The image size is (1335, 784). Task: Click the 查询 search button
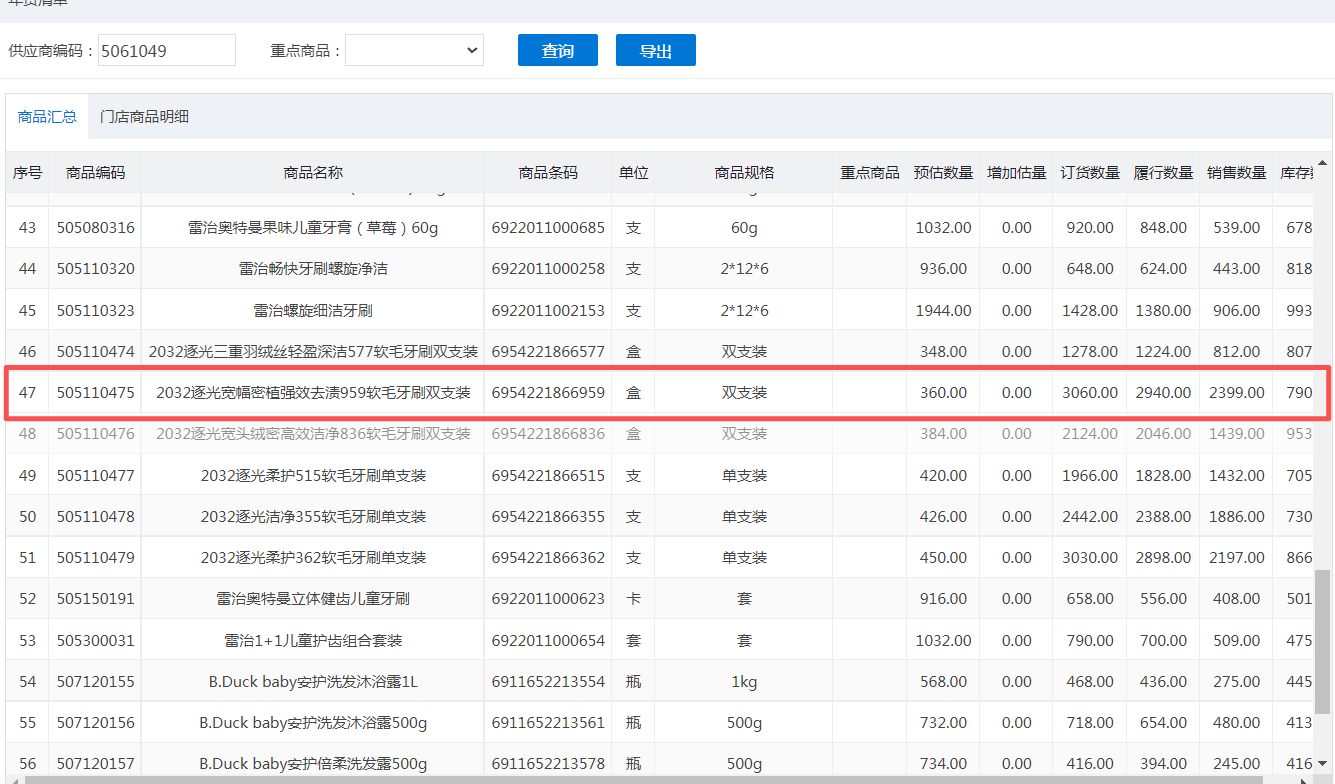click(557, 50)
